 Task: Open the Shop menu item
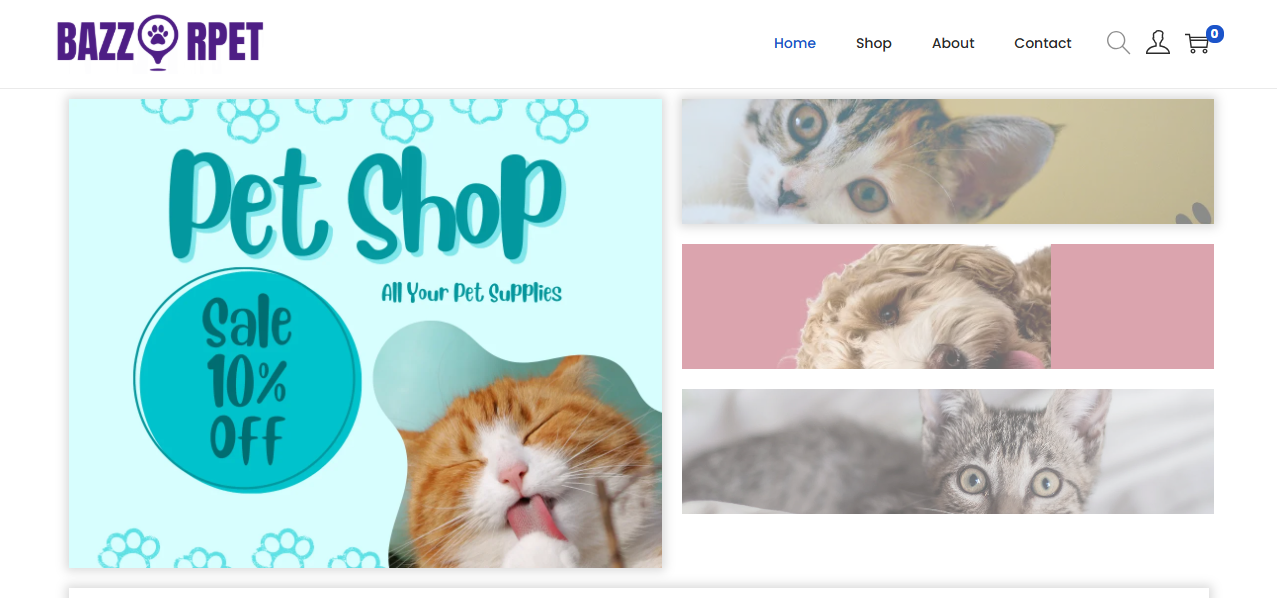(873, 43)
